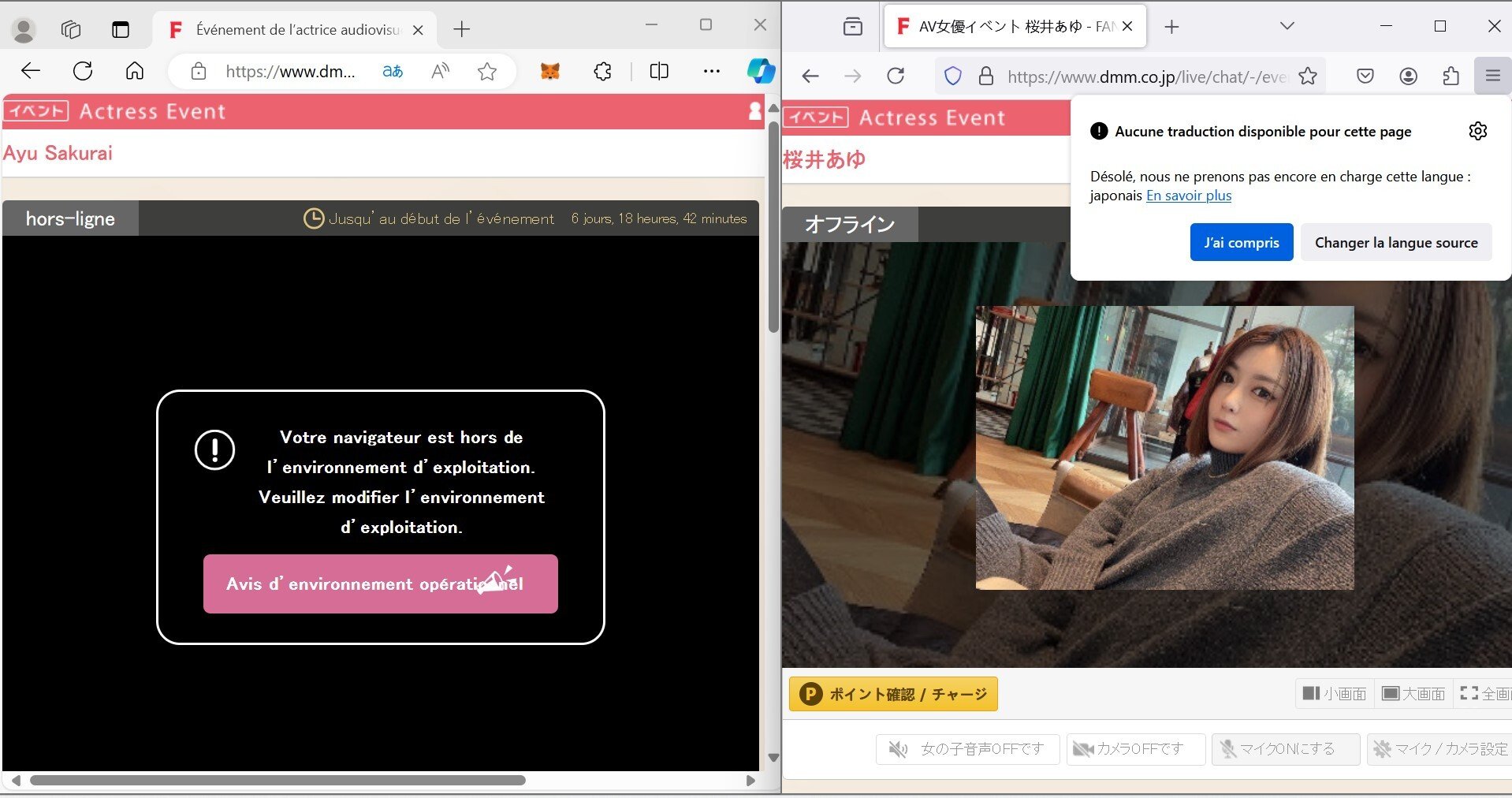The image size is (1512, 798).
Task: Click the J'ai compris button
Action: 1241,243
